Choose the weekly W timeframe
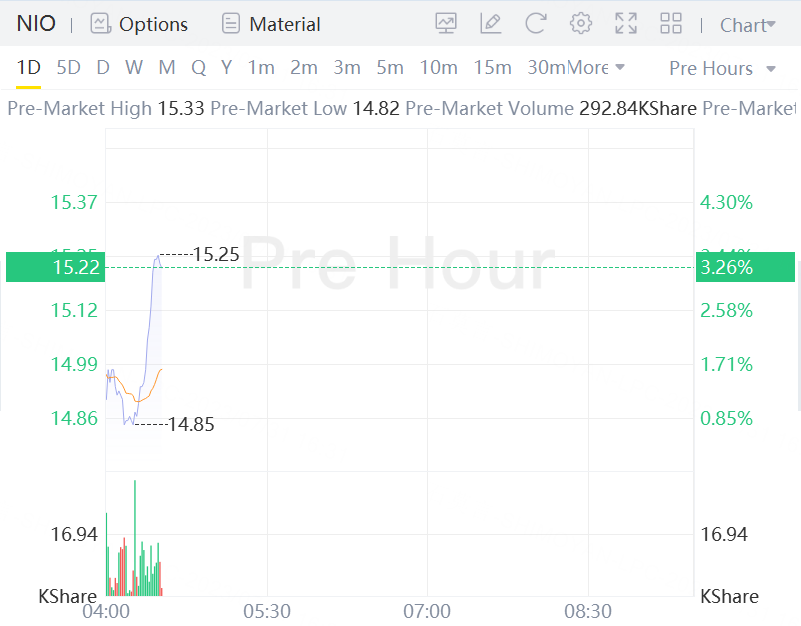Screen dimensions: 801x626 (x=134, y=67)
